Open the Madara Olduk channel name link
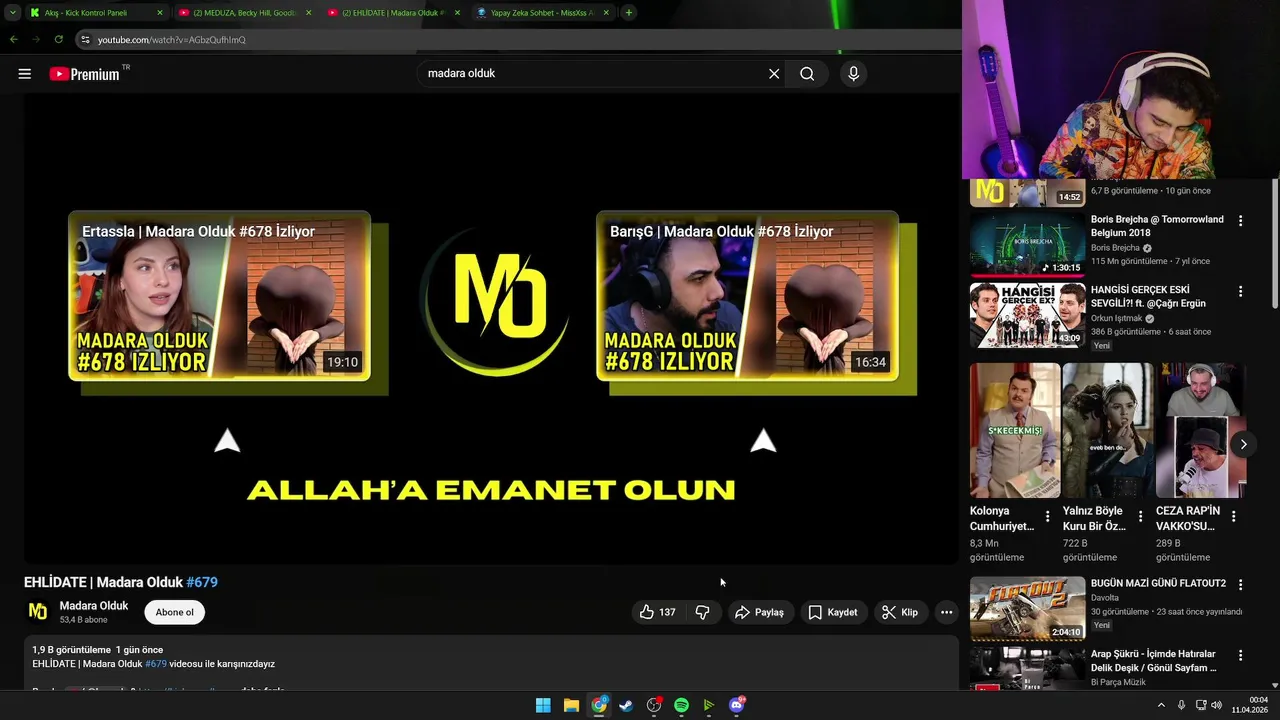Screen dimensions: 1280x720 pos(93,605)
